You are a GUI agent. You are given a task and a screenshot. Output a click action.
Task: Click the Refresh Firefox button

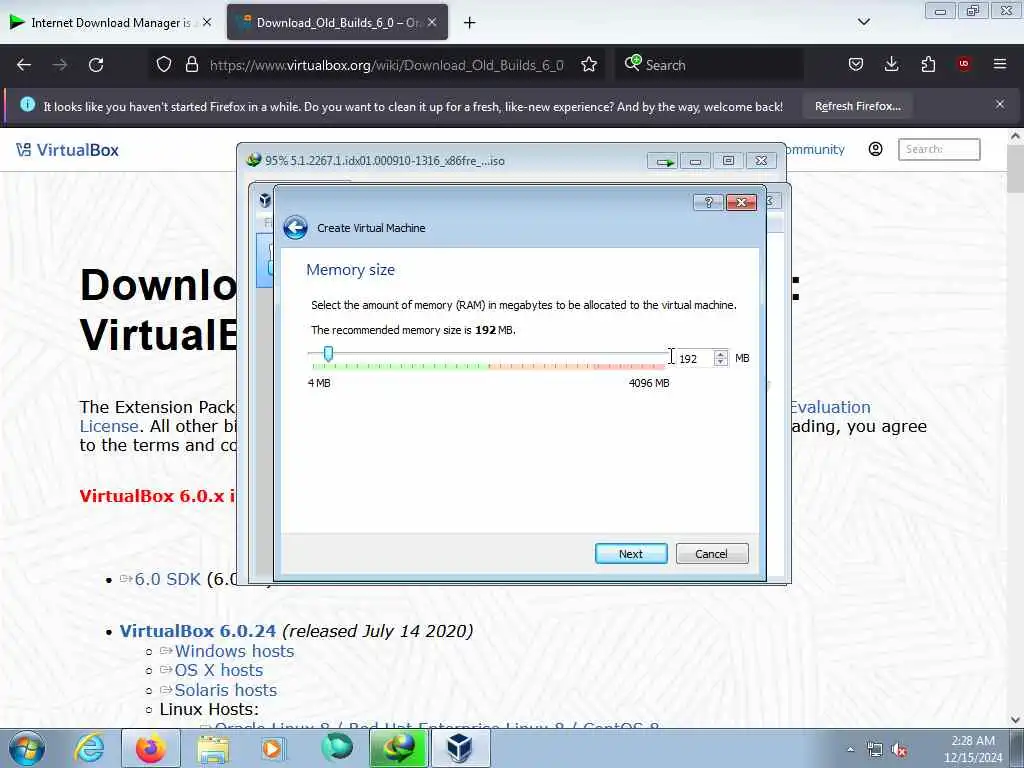click(857, 106)
